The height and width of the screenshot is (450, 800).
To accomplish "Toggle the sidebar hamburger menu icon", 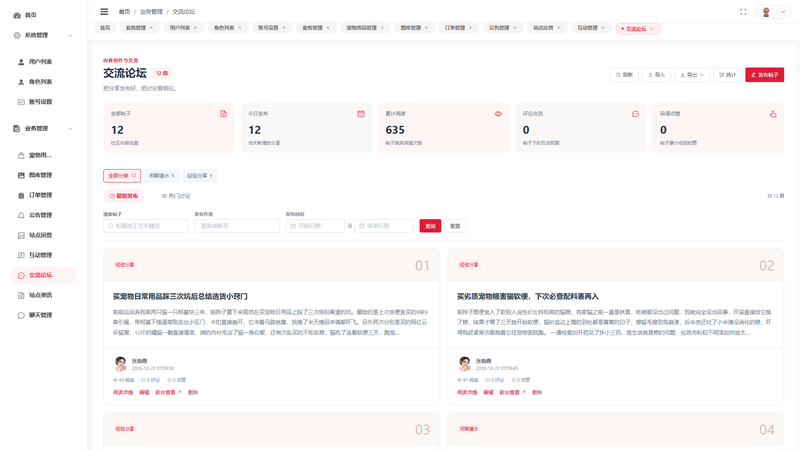I will tap(104, 12).
